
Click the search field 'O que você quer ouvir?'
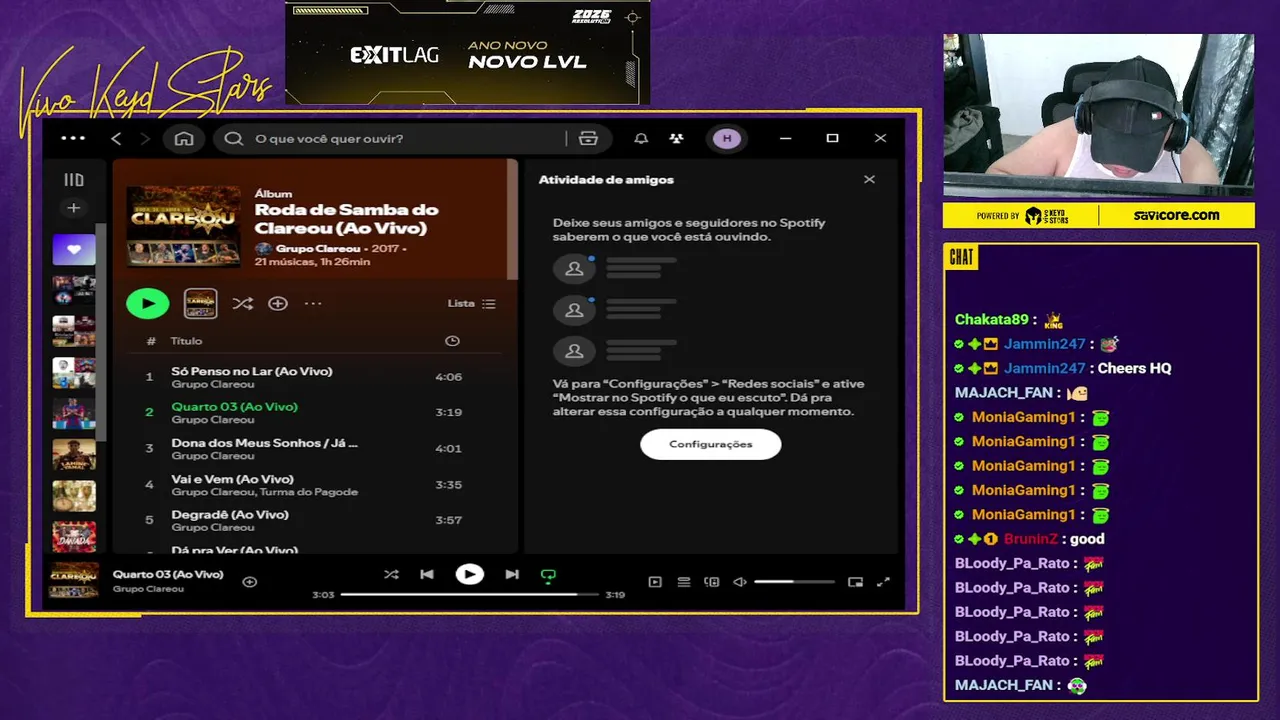click(x=390, y=138)
